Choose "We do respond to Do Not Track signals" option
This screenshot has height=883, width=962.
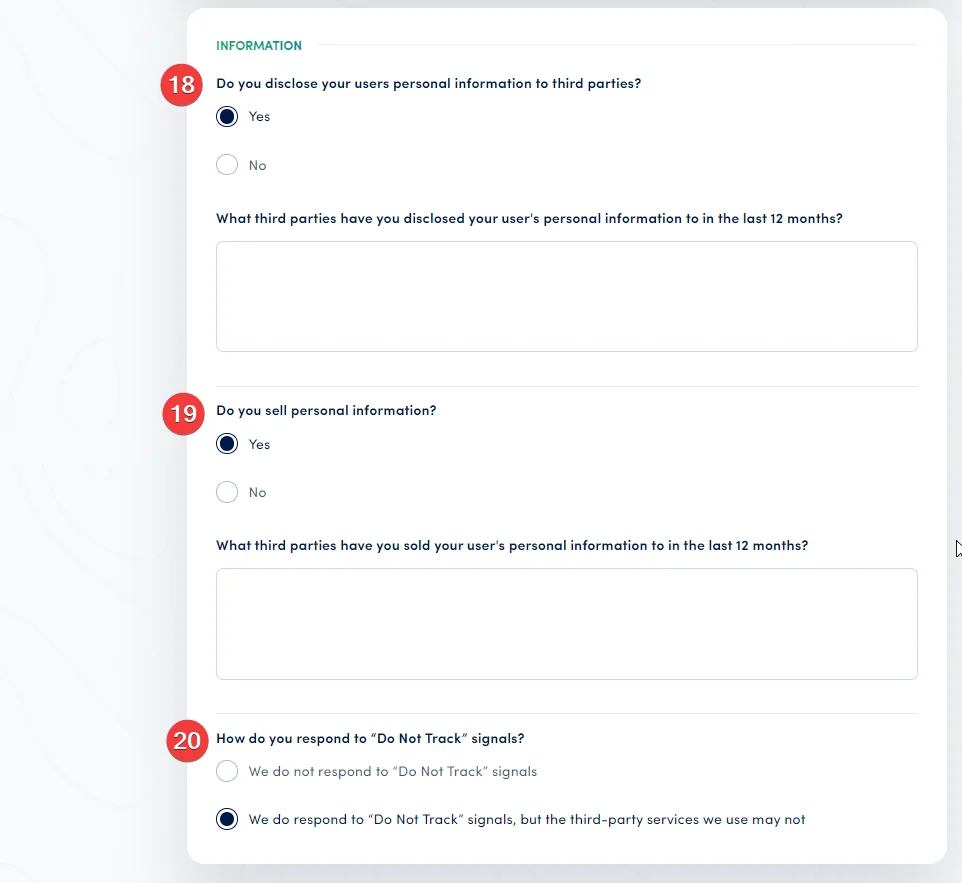coord(227,818)
